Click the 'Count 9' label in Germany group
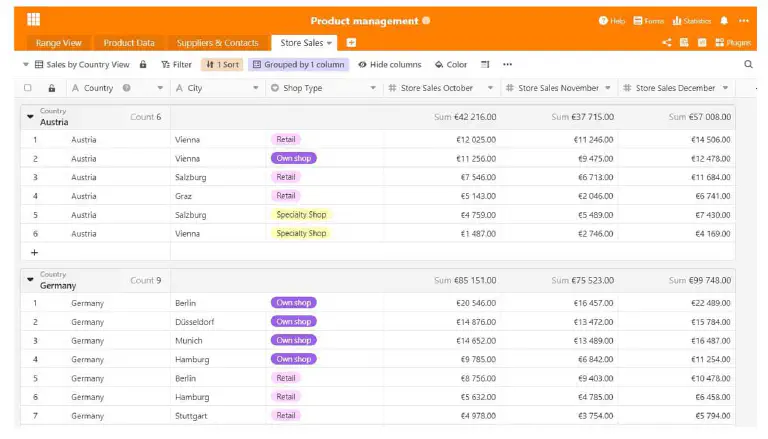Image resolution: width=768 pixels, height=439 pixels. (x=145, y=280)
